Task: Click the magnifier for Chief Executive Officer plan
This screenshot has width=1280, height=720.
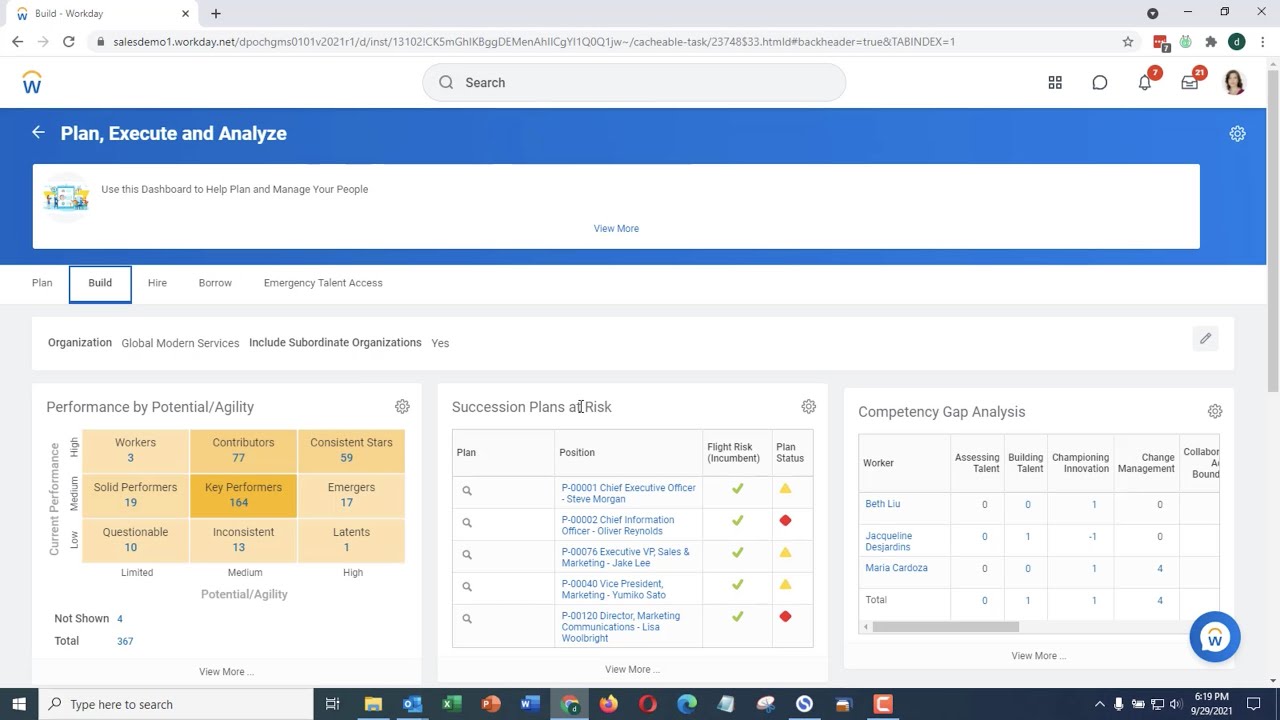Action: (x=466, y=491)
